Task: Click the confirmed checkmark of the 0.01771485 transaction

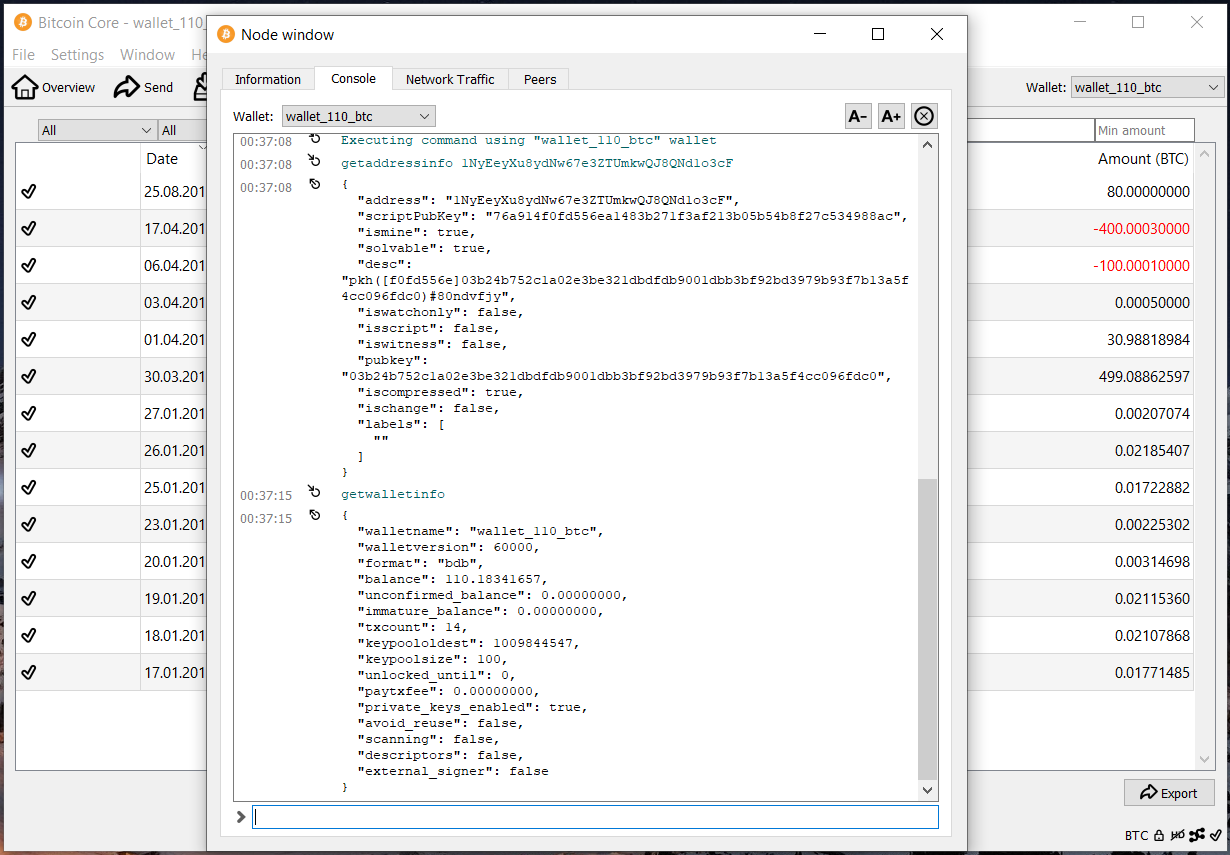Action: pos(28,673)
